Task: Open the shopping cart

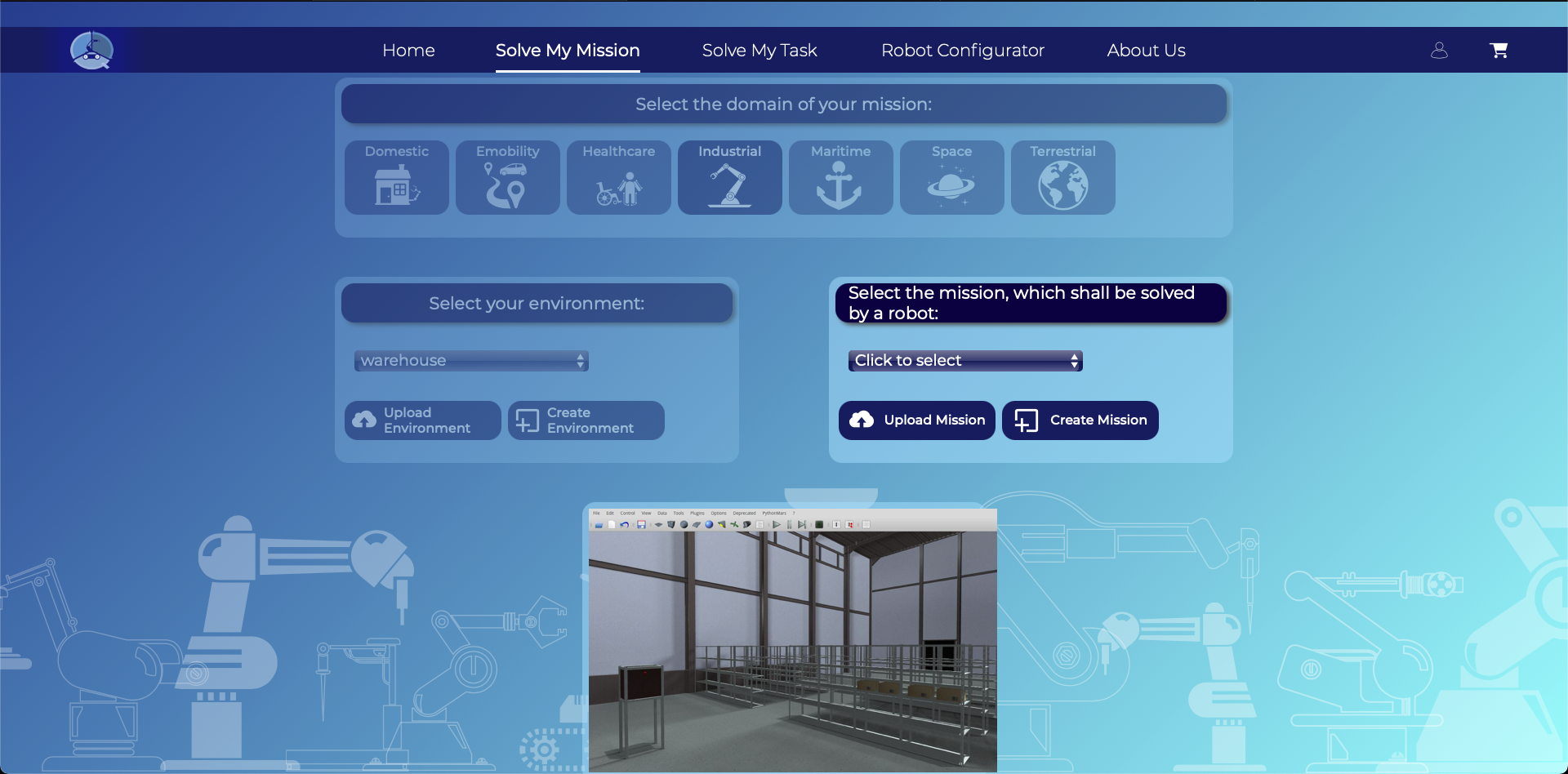Action: 1499,51
